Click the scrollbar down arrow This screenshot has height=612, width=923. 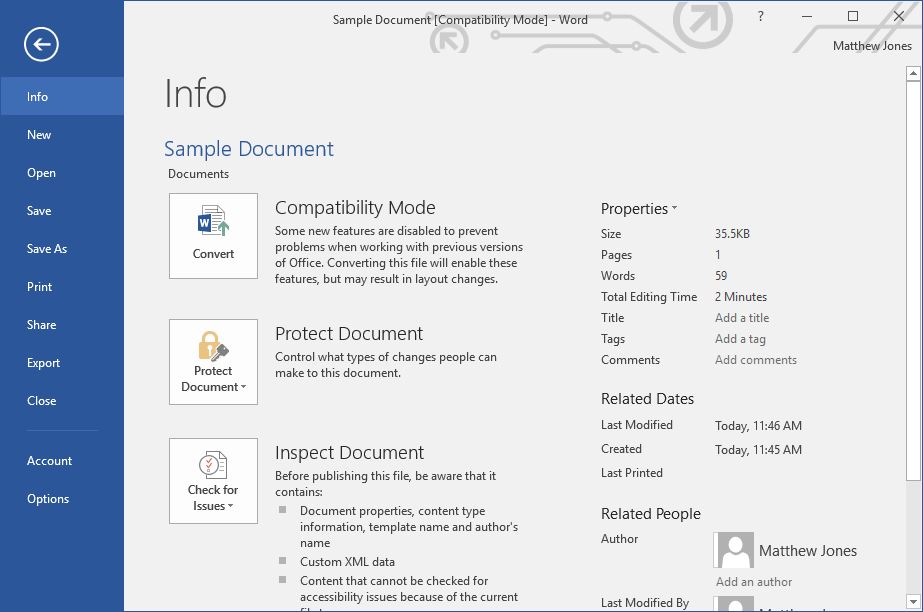point(913,601)
